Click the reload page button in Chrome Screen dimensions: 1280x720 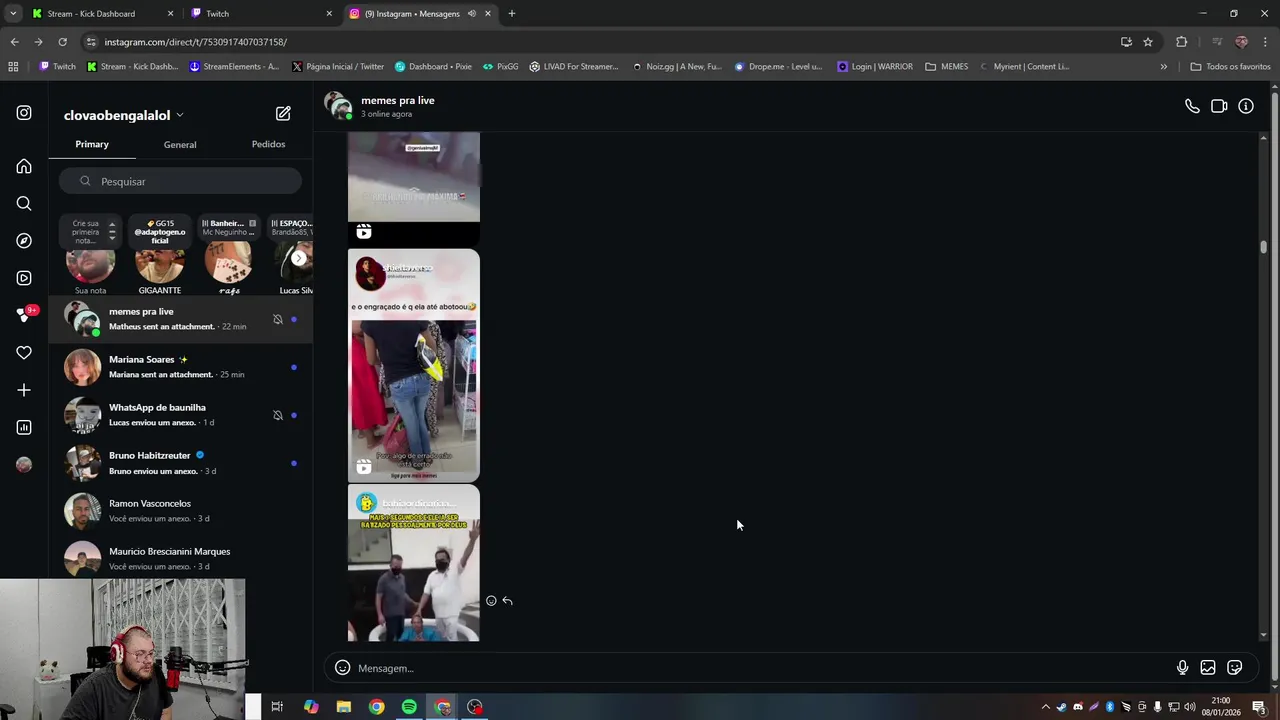pyautogui.click(x=62, y=42)
